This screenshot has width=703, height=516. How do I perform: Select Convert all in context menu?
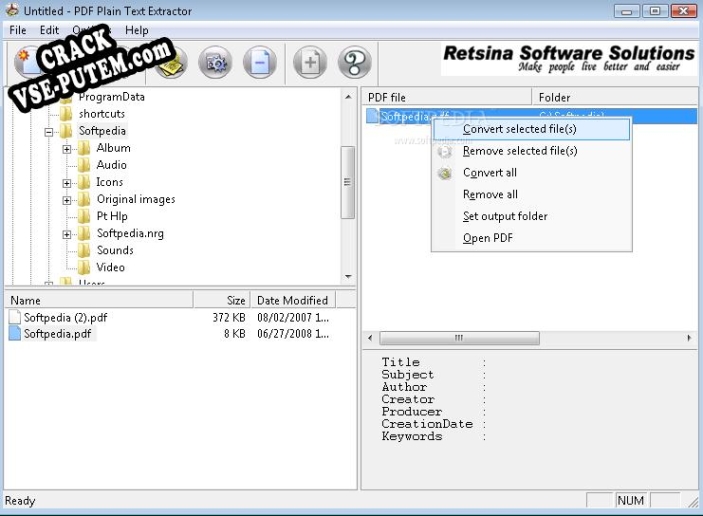pos(531,173)
